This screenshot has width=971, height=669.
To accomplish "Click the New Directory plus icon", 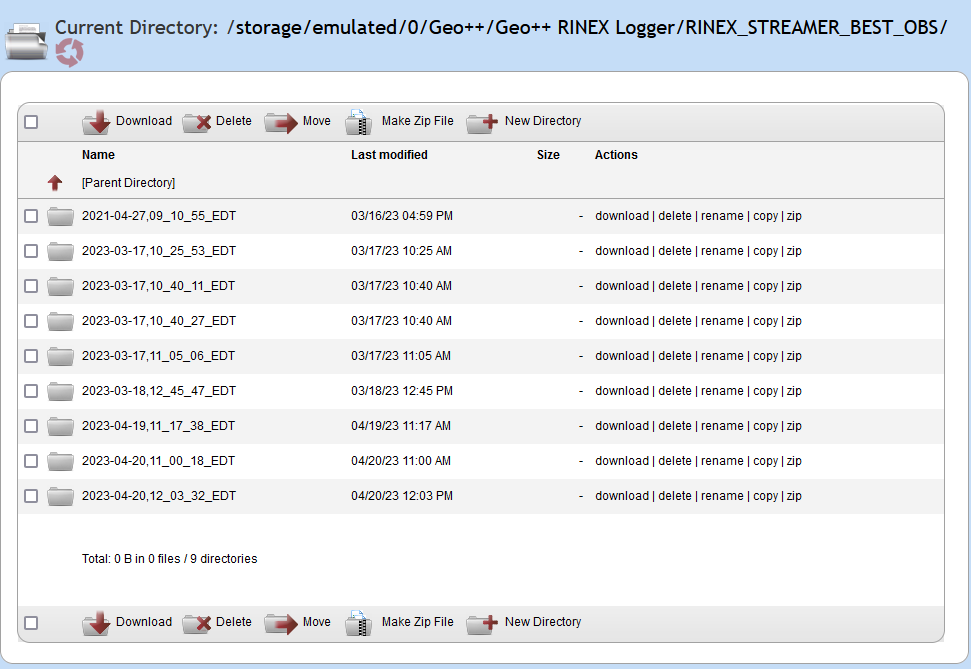I will (x=481, y=120).
